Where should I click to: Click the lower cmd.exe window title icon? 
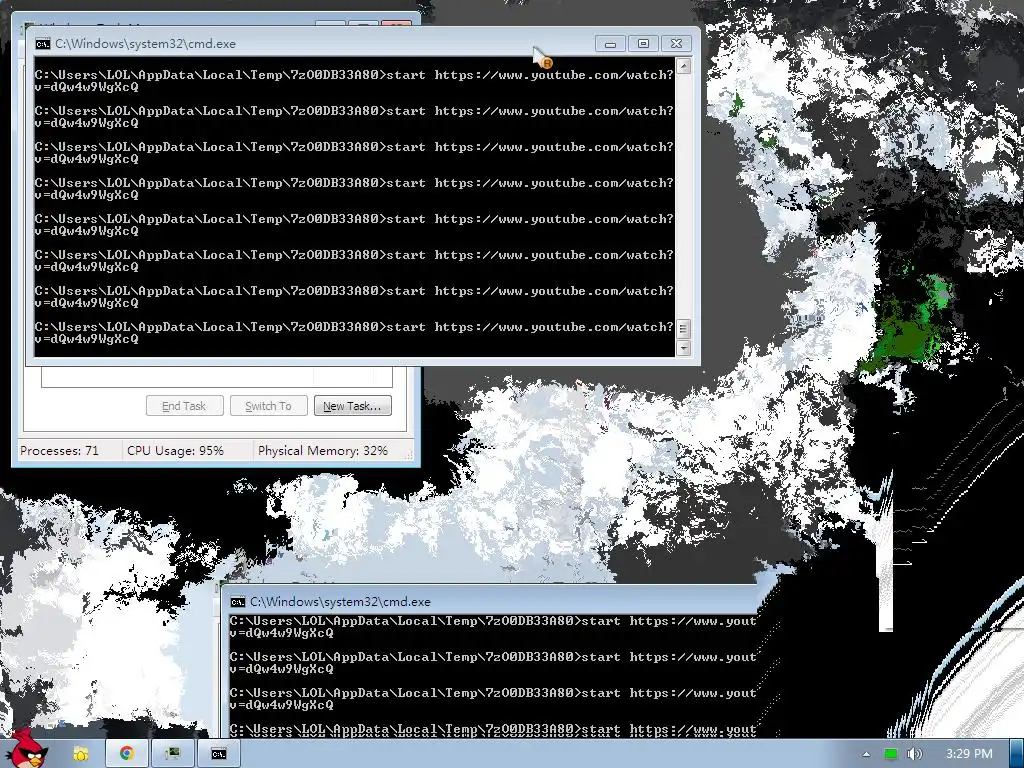[238, 601]
